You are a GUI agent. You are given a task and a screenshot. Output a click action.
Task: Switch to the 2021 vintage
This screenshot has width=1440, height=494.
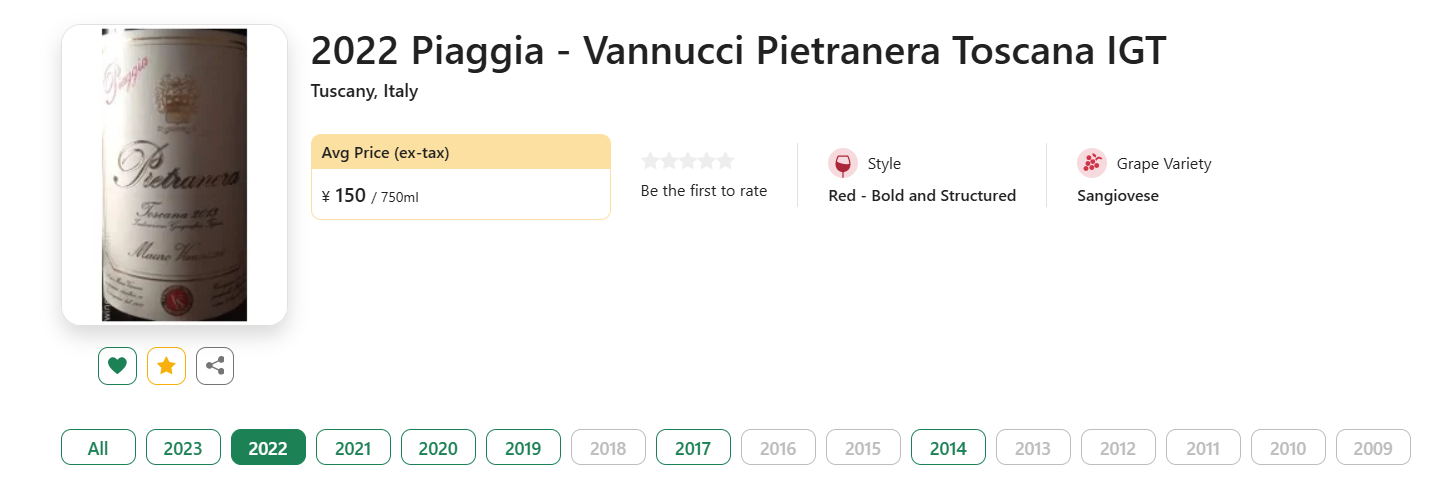pyautogui.click(x=353, y=448)
